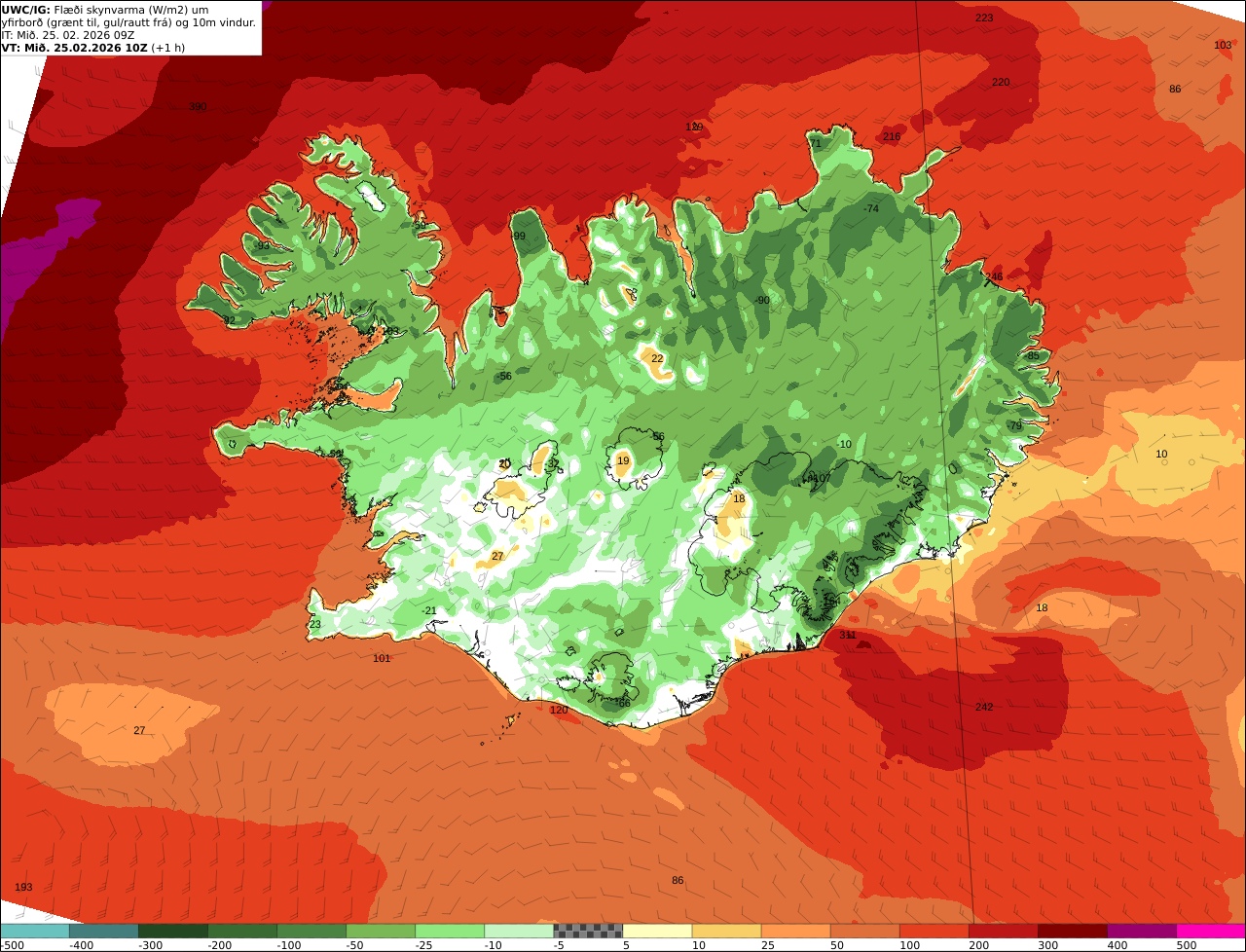
Task: Click the map value '246'
Action: point(994,276)
